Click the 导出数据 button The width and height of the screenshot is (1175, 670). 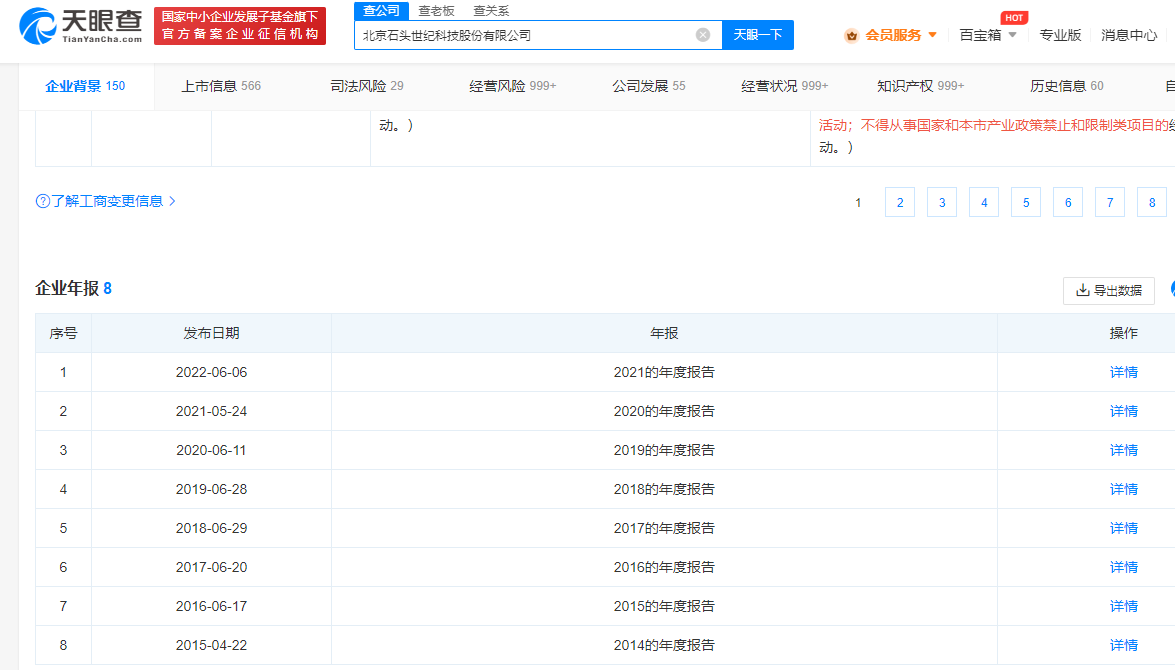point(1108,290)
